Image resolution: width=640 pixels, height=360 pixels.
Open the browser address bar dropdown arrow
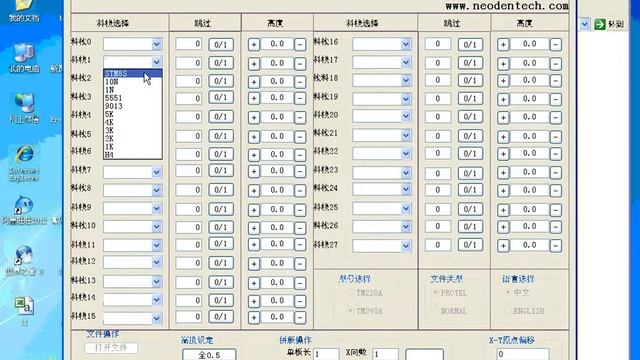tap(584, 24)
